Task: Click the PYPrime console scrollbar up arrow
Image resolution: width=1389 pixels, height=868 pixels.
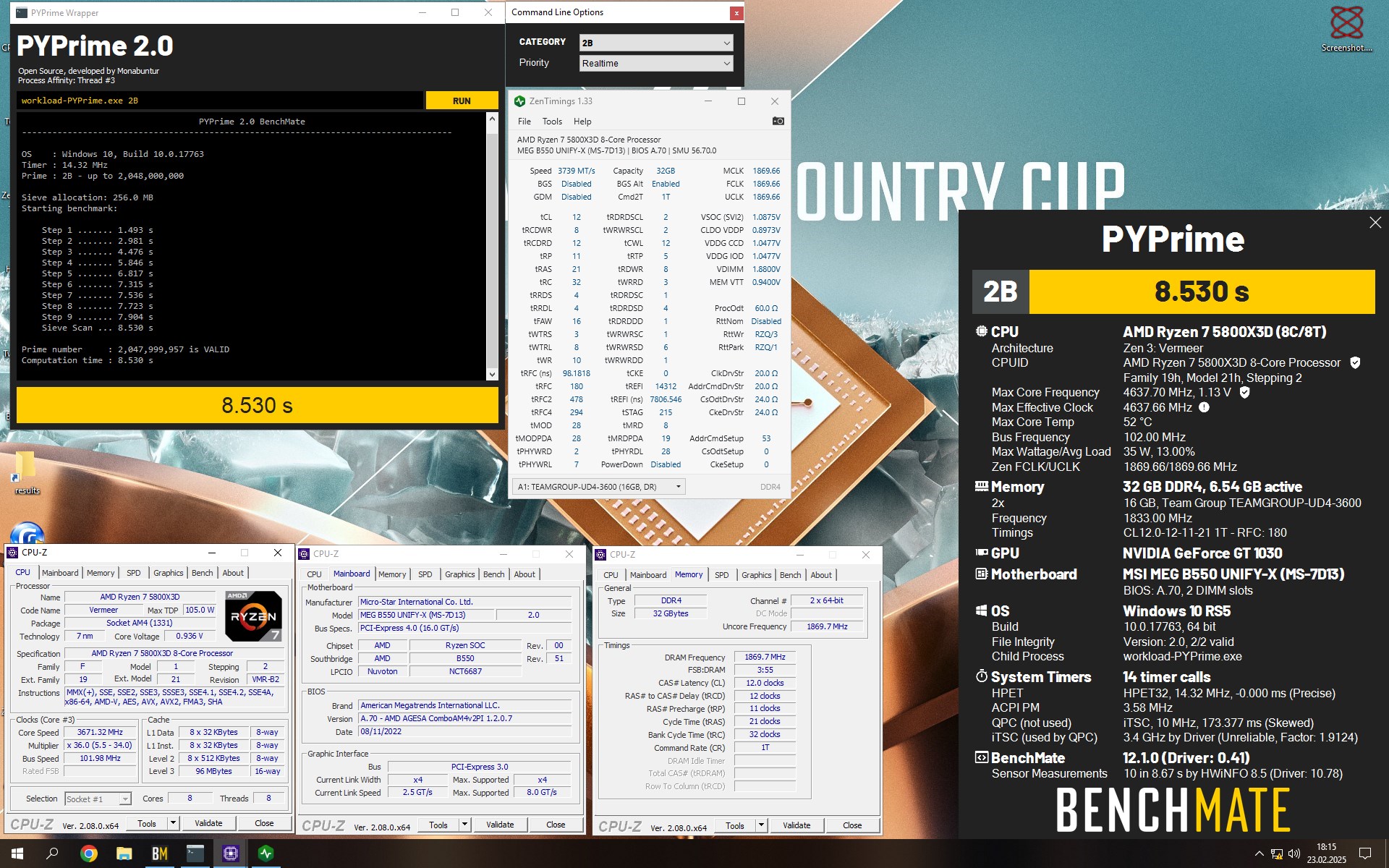Action: 492,119
